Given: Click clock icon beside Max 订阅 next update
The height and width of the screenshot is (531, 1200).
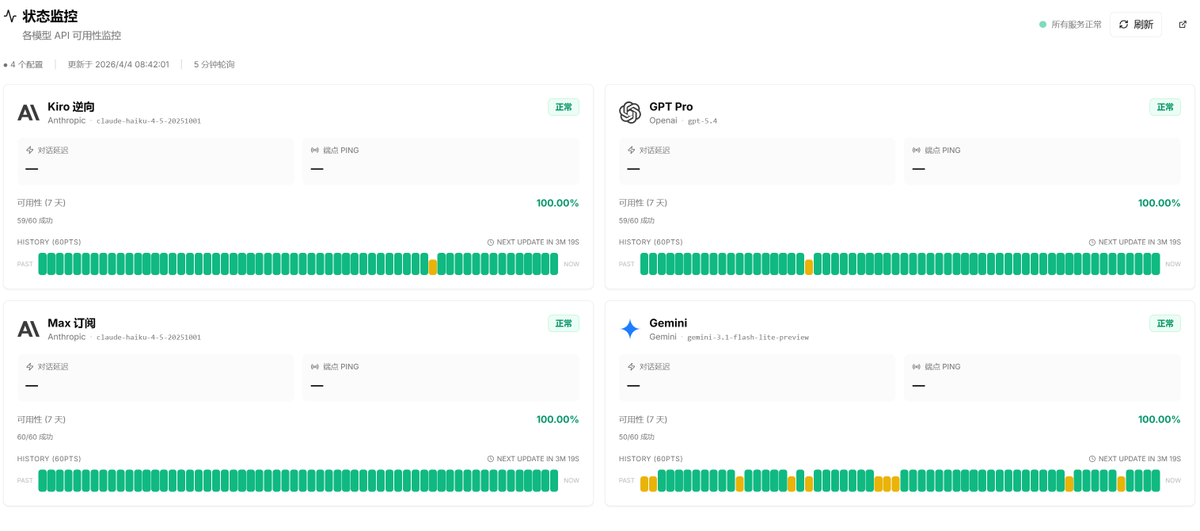Looking at the screenshot, I should click(491, 459).
